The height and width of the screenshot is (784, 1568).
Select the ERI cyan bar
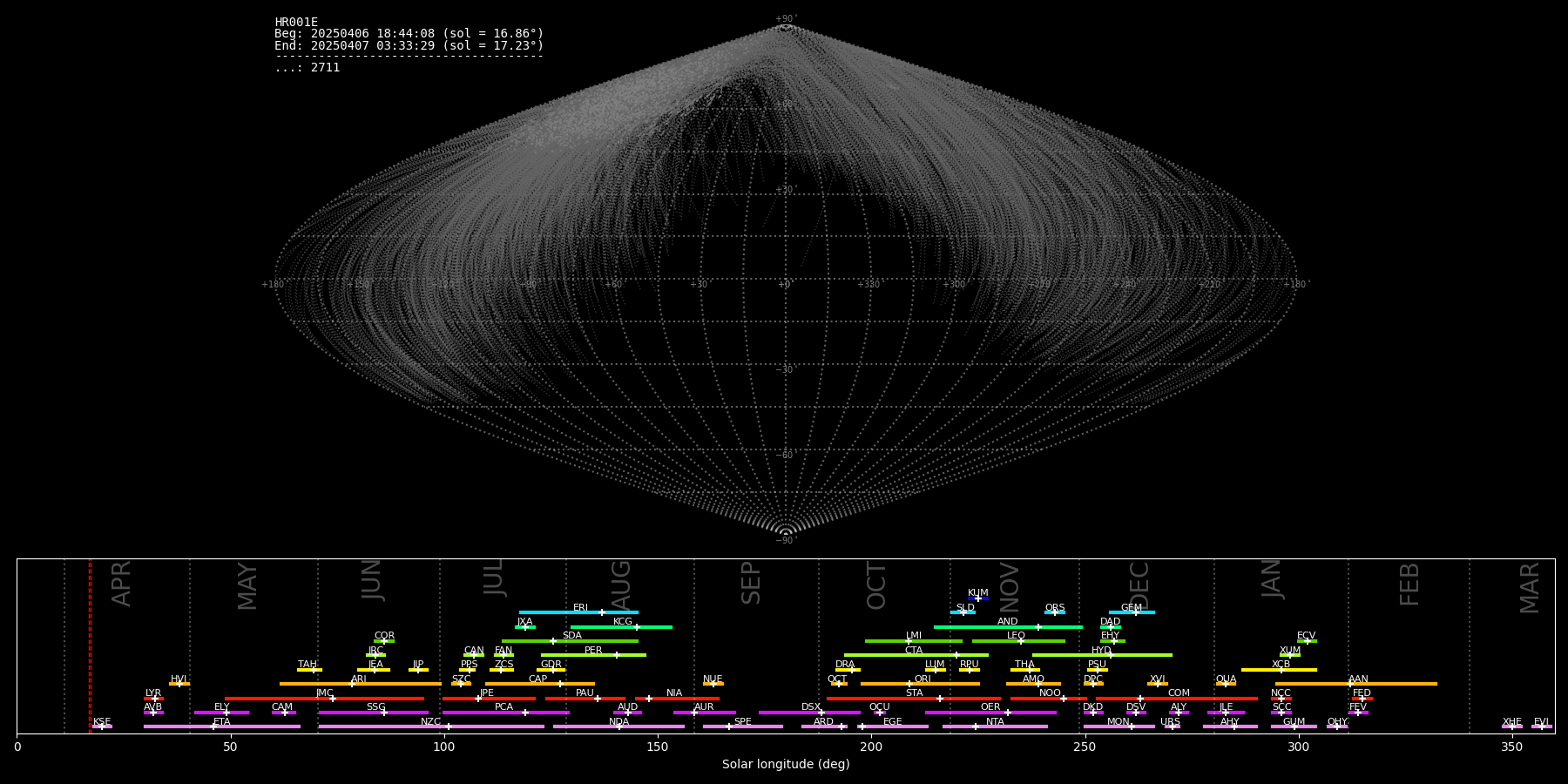578,612
